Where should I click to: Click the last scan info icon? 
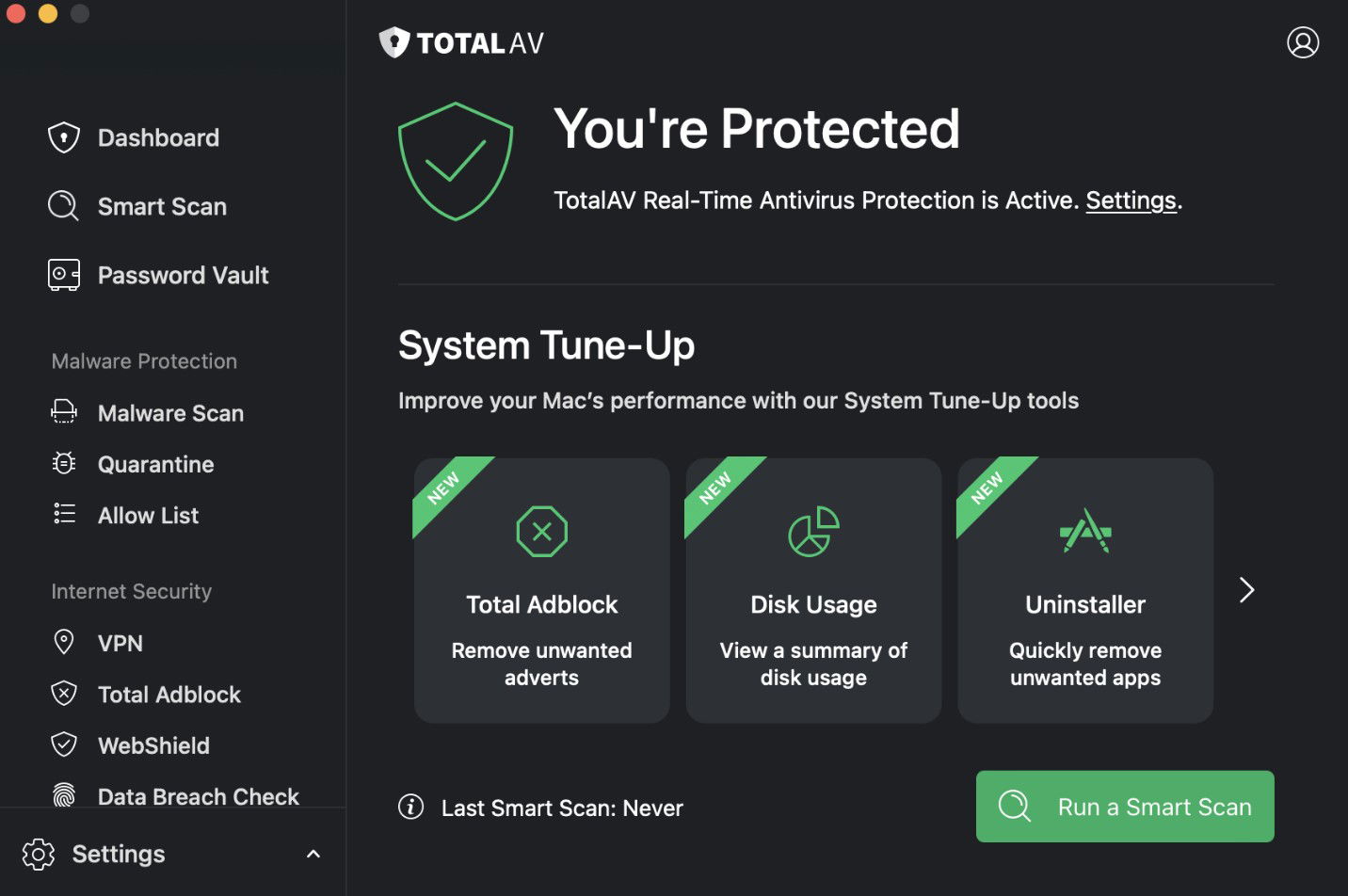pos(410,808)
